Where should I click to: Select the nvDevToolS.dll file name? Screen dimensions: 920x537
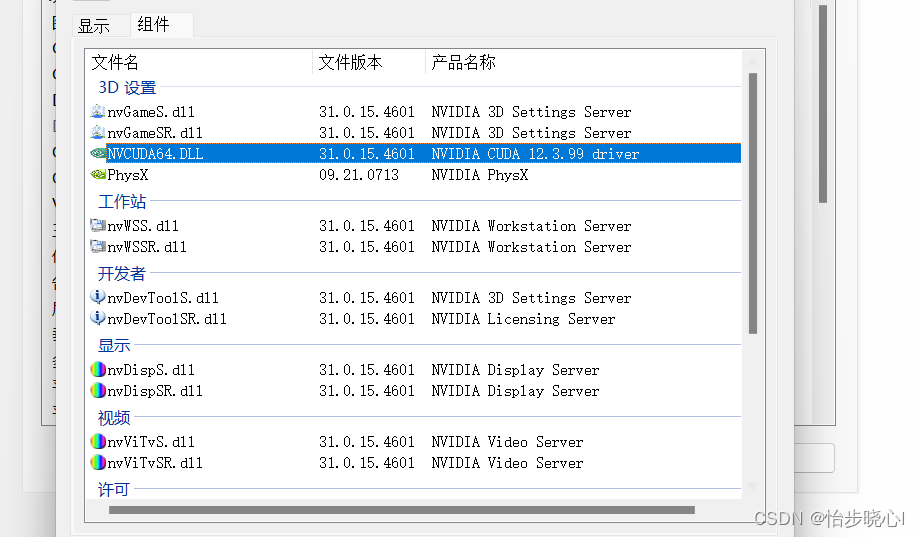coord(163,298)
